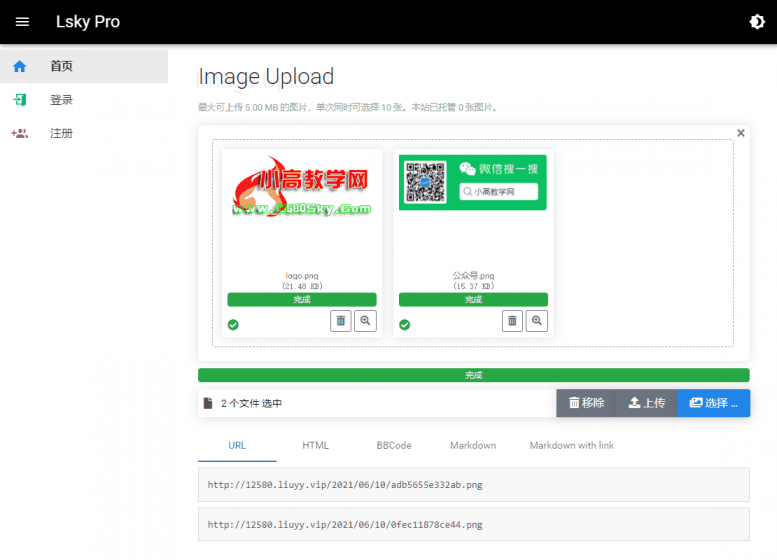Open the hamburger navigation menu

tap(22, 22)
